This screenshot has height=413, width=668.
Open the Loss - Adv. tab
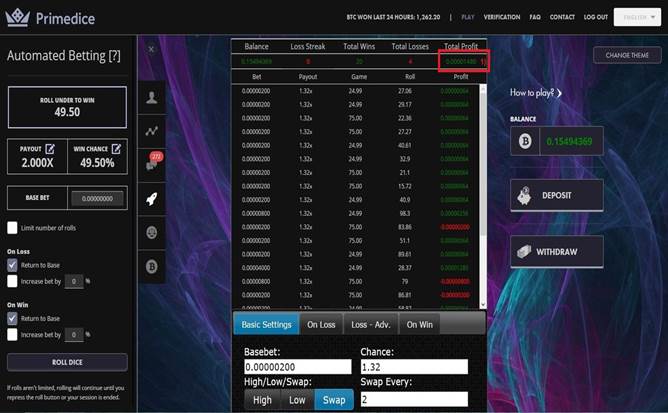pos(371,324)
